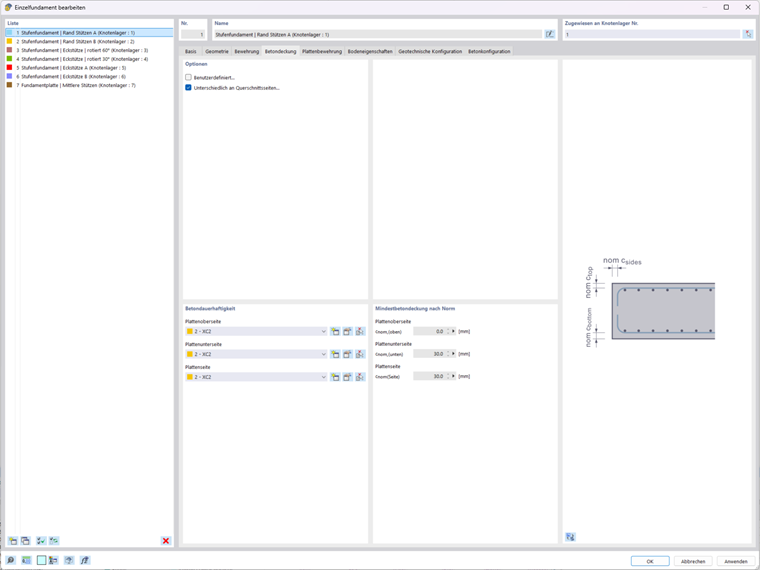760x570 pixels.
Task: Select list item 1 Stufenfundament Rand Stützen A
Action: point(89,33)
